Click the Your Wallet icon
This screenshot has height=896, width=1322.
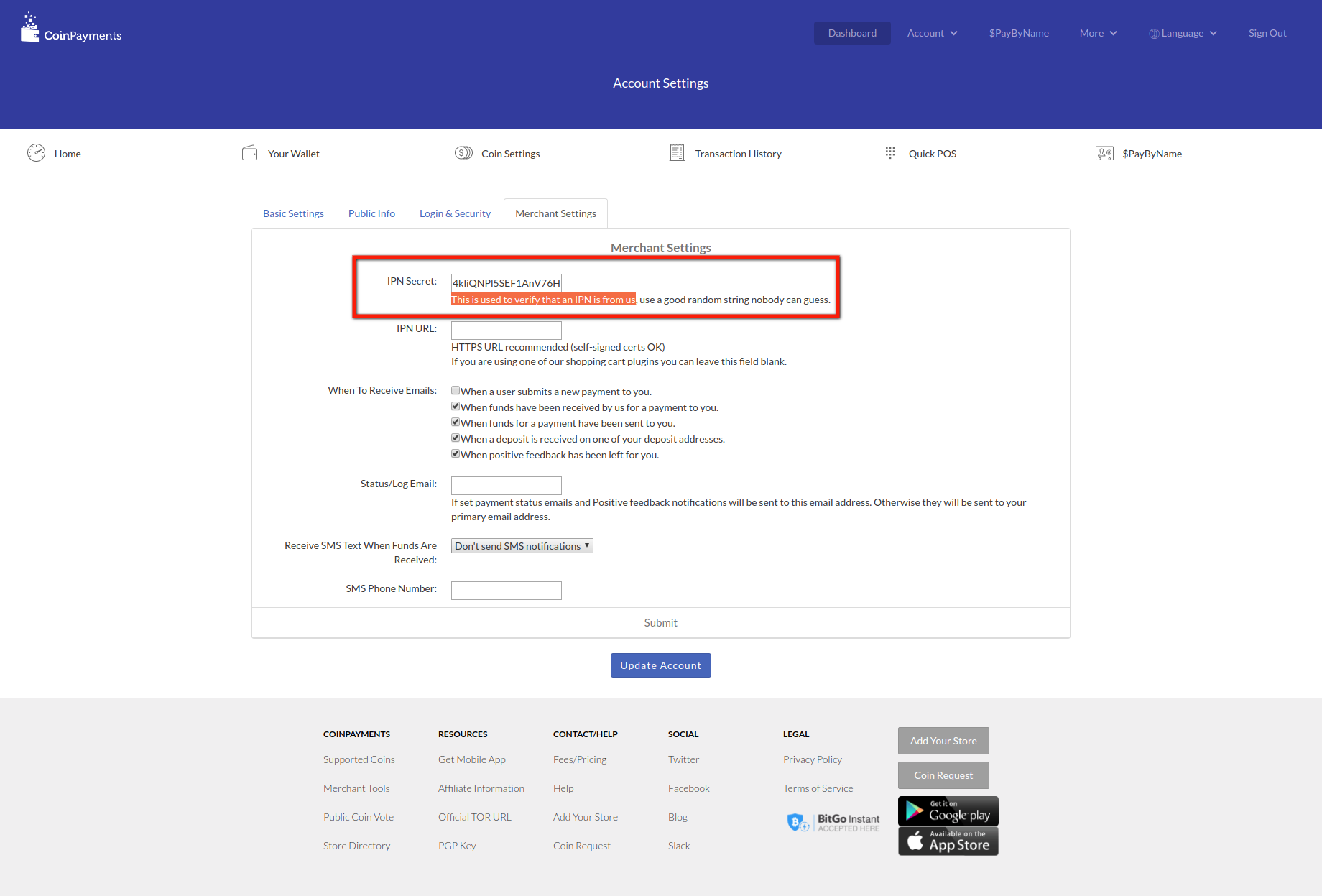[249, 153]
